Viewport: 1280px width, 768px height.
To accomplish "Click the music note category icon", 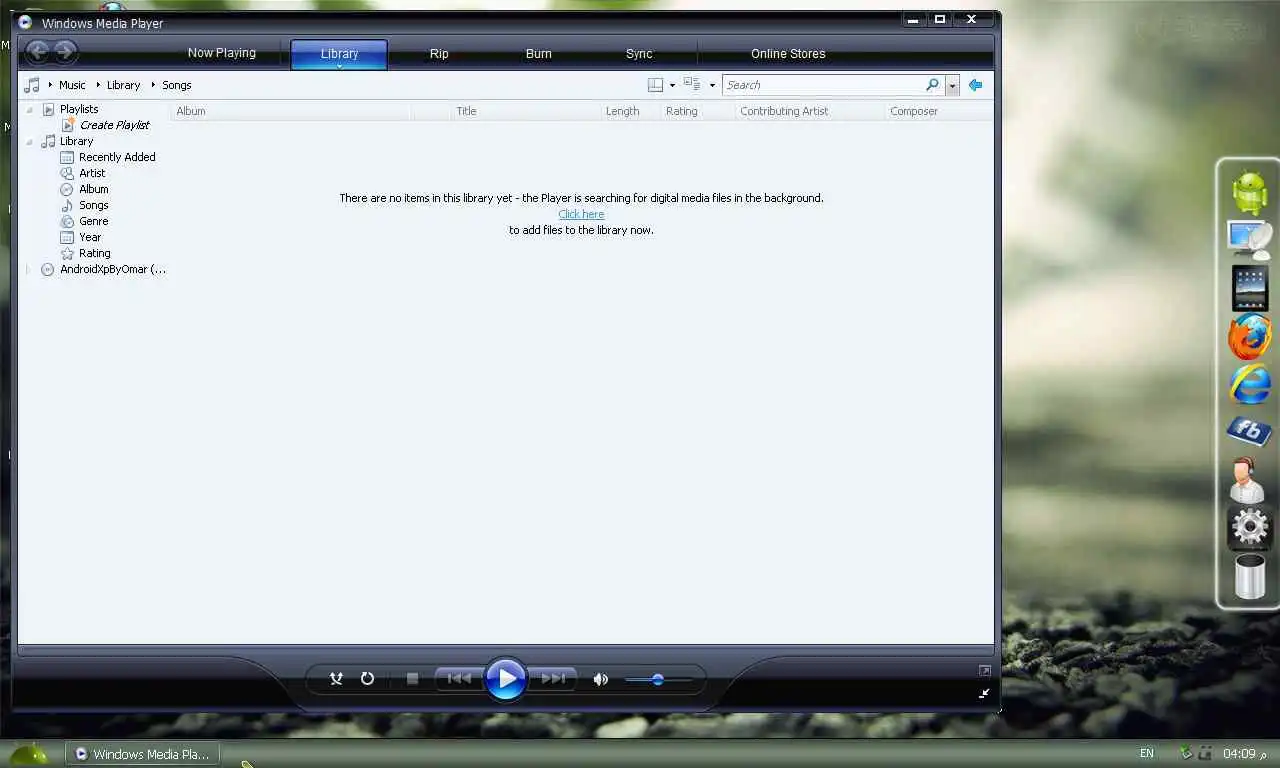I will pyautogui.click(x=32, y=85).
